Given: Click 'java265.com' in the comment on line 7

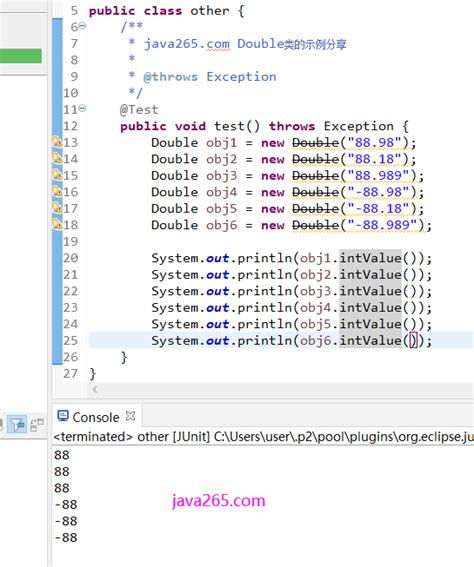Looking at the screenshot, I should point(187,44).
